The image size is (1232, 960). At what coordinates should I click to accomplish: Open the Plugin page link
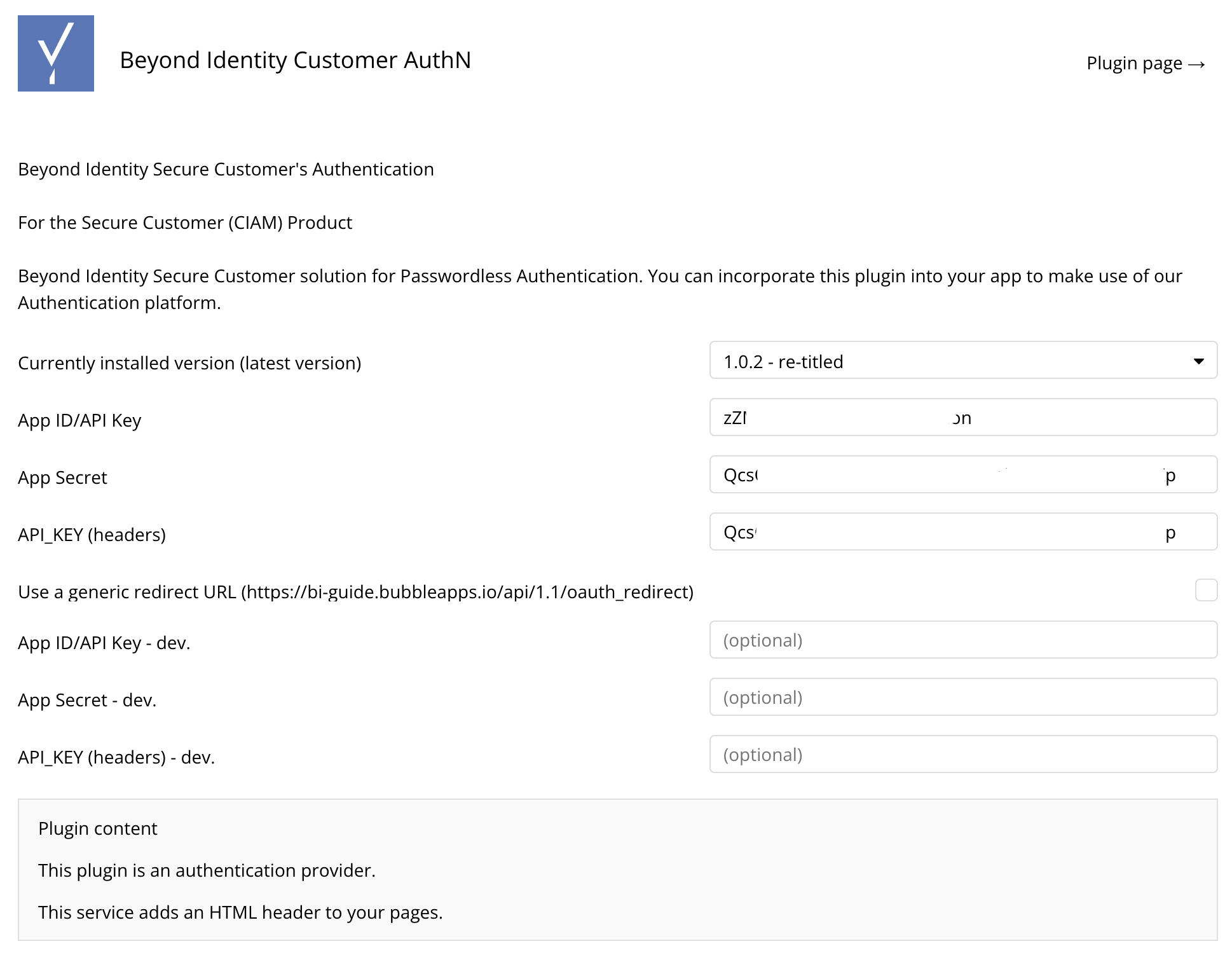1146,64
